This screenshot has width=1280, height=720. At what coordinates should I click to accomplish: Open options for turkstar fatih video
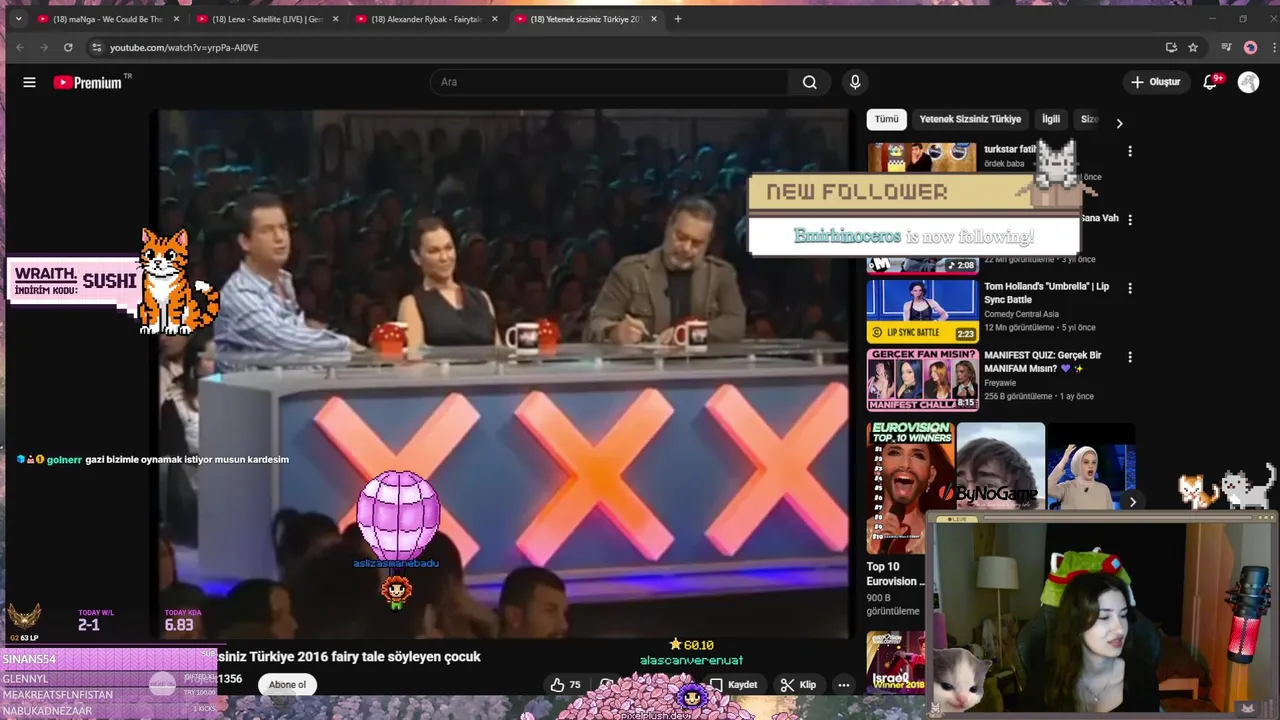click(x=1130, y=151)
